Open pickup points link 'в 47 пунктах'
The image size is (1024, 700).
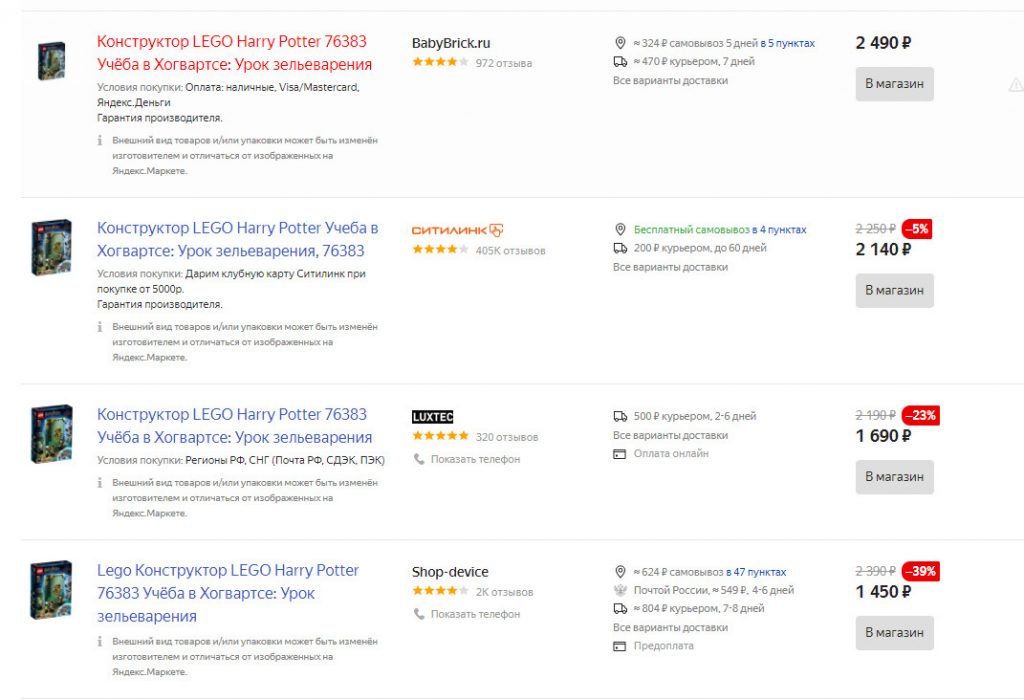(x=756, y=572)
